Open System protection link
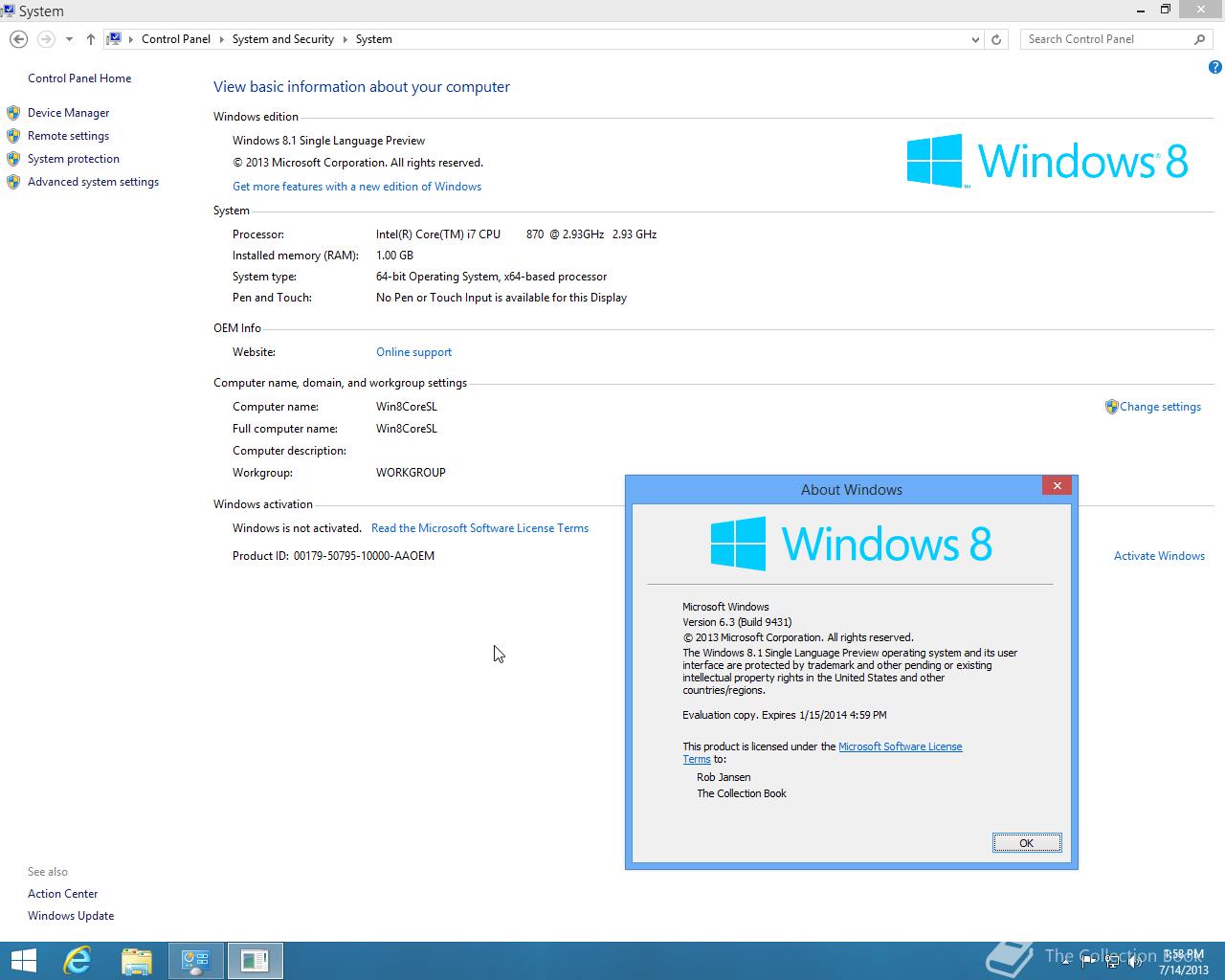The width and height of the screenshot is (1225, 980). [74, 159]
